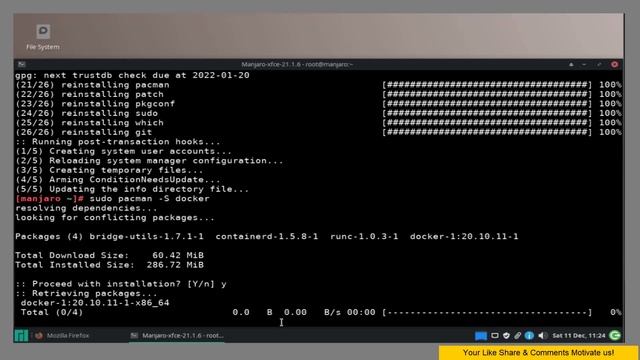
Task: Open the shield update notifier icon
Action: [506, 336]
